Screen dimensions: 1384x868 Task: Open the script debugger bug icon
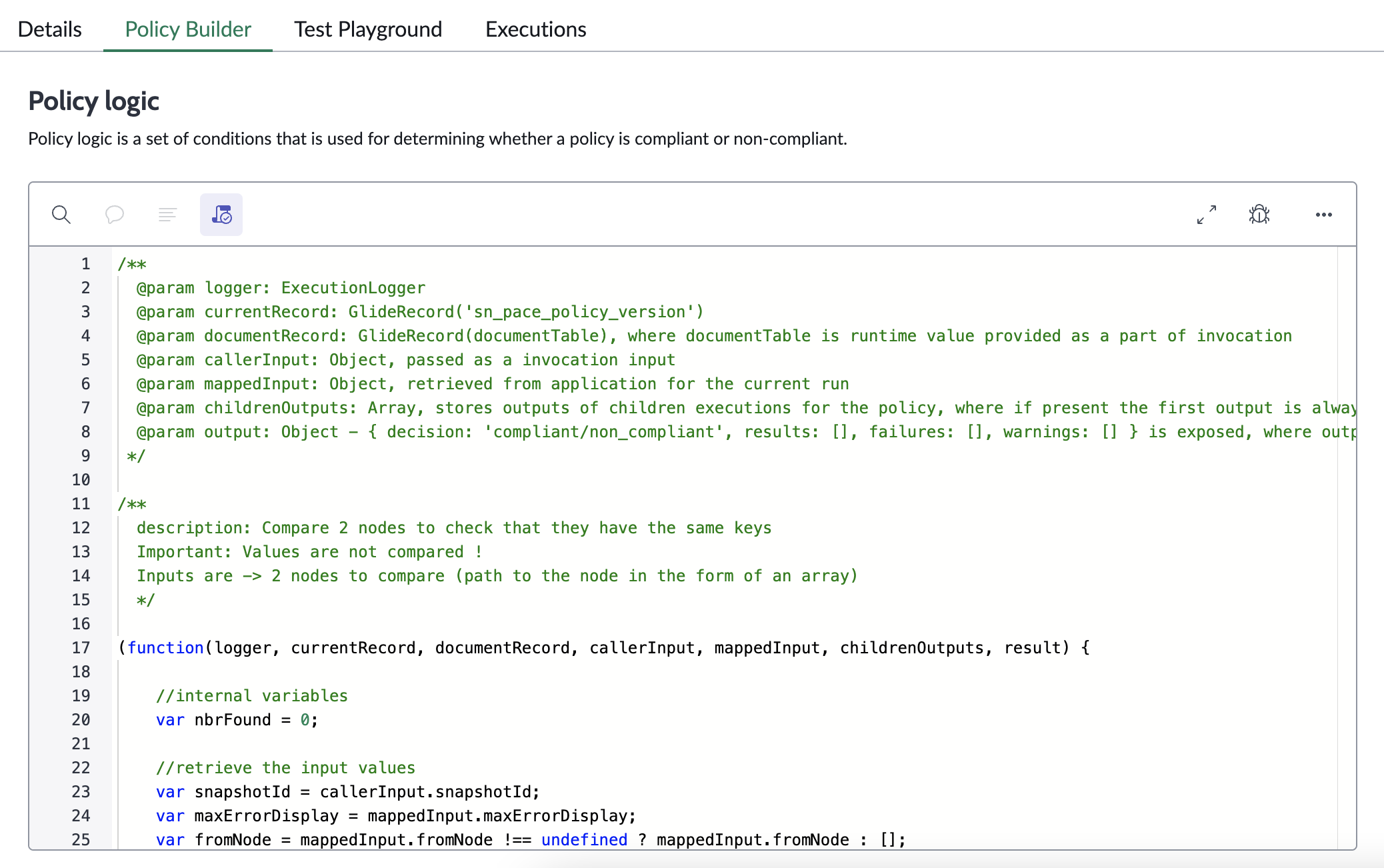[x=1259, y=215]
